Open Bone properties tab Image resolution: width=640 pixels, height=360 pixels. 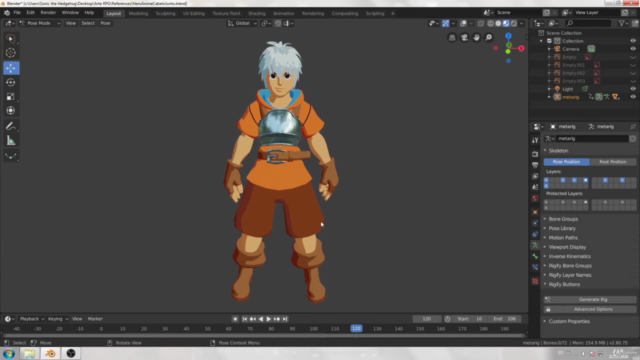pos(535,256)
